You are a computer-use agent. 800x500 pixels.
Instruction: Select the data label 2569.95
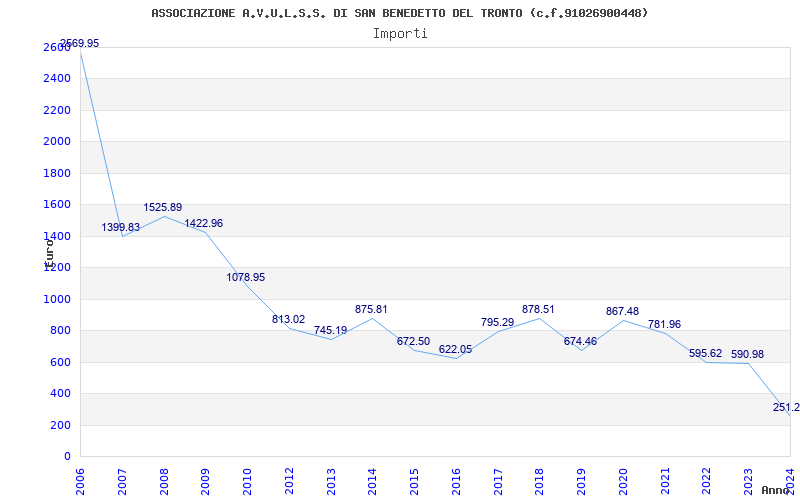click(80, 43)
